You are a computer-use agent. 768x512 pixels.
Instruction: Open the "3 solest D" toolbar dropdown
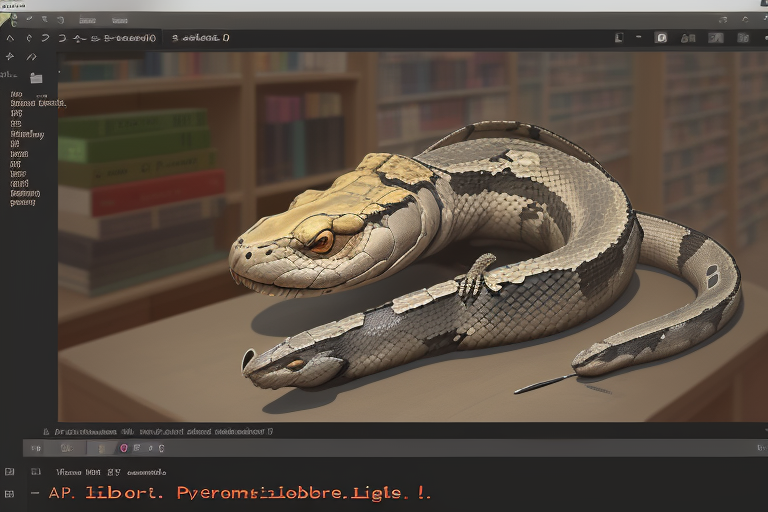200,38
